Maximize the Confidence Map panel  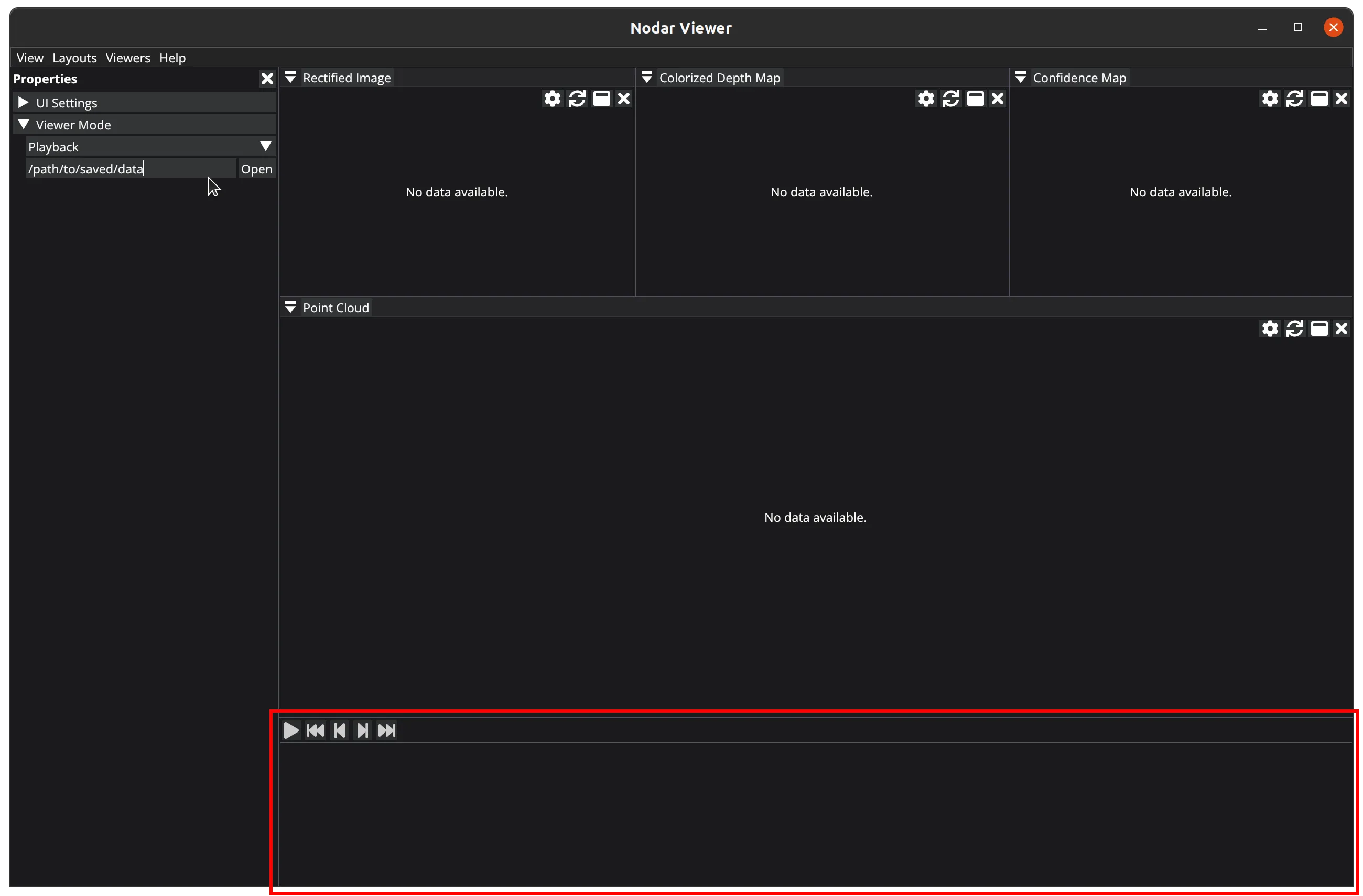(1319, 99)
